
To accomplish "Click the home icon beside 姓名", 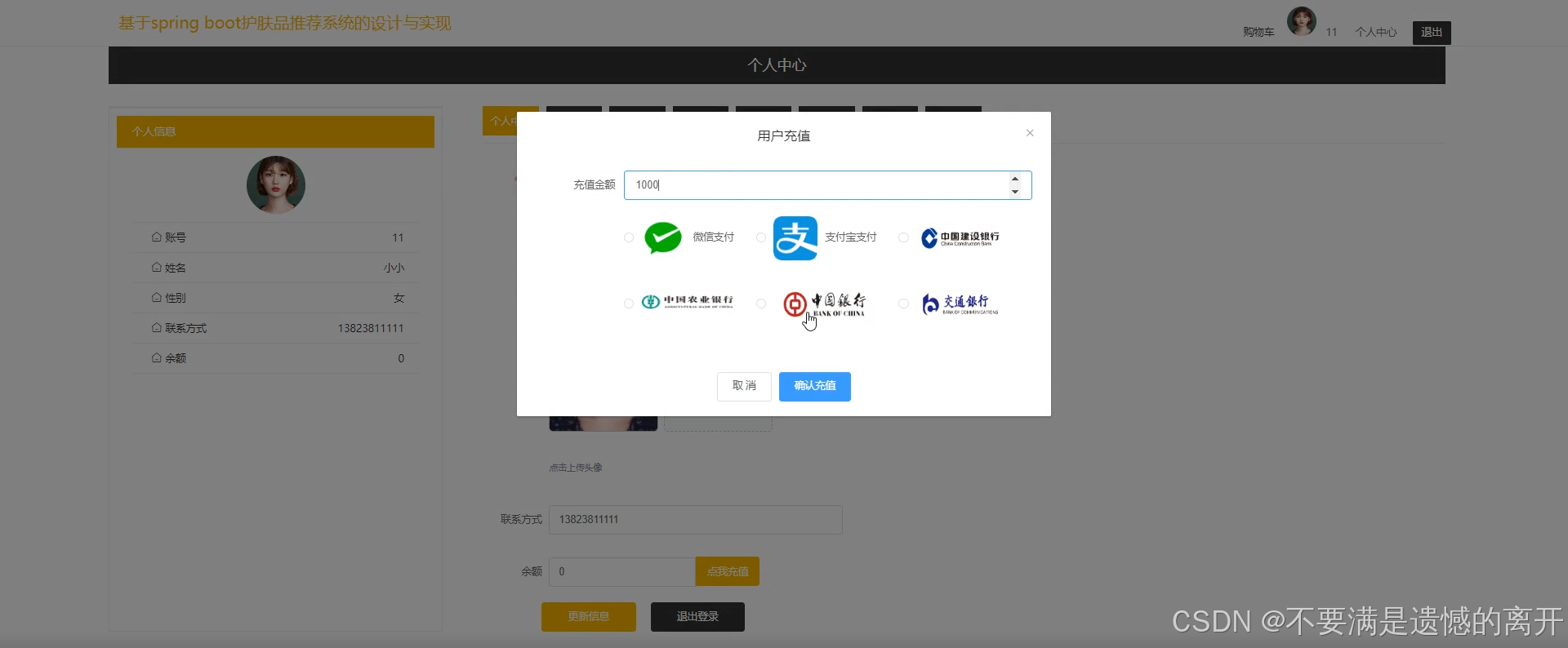I will tap(157, 268).
